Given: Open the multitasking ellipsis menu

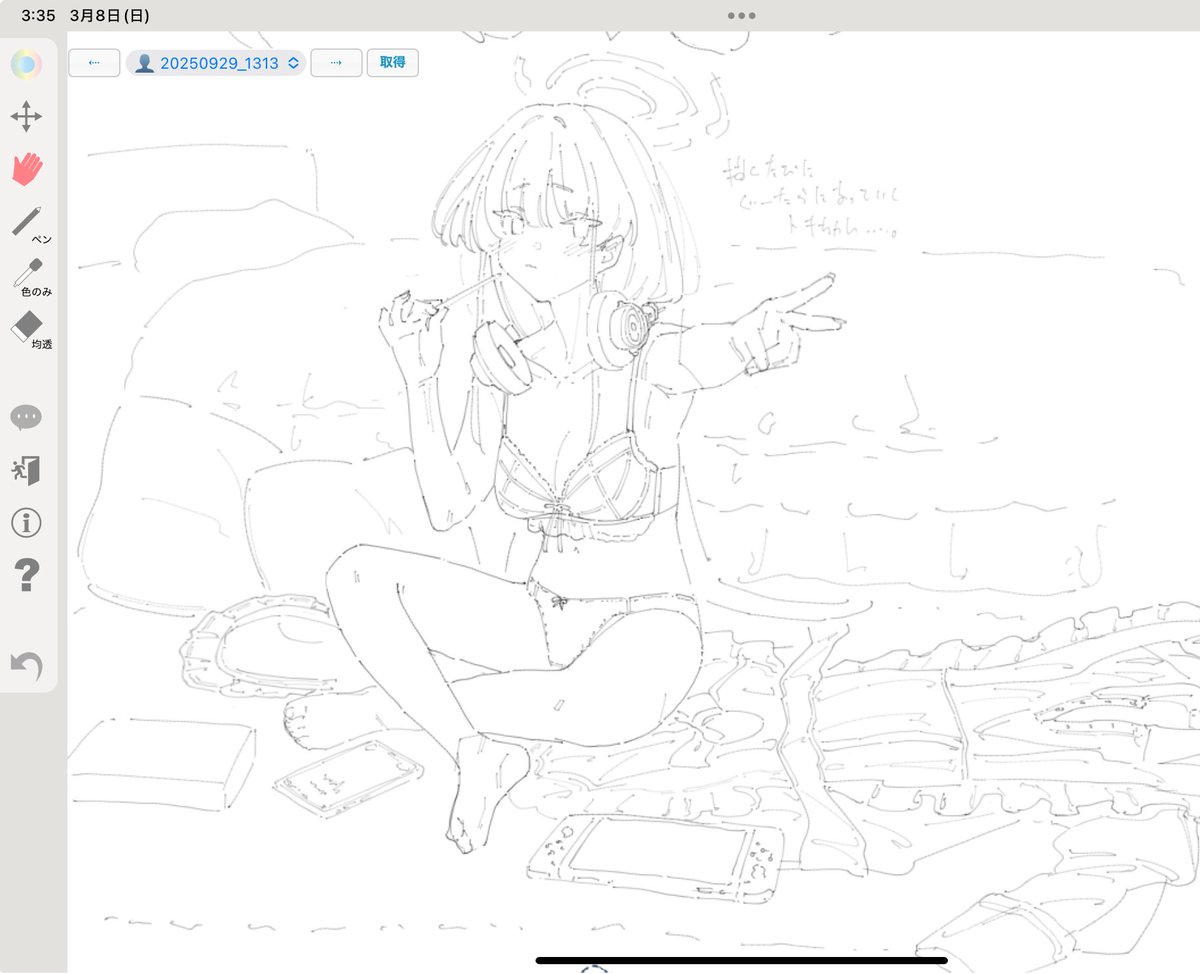Looking at the screenshot, I should click(740, 15).
